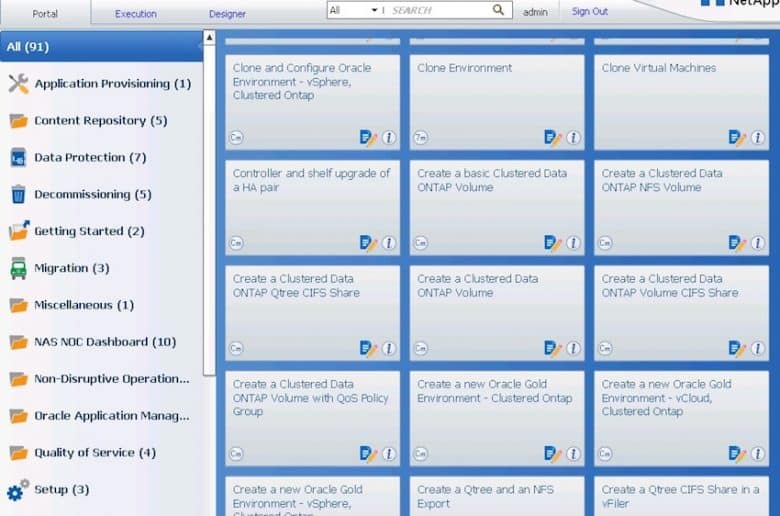Image resolution: width=780 pixels, height=516 pixels.
Task: View info for Clone and Configure Oracle Environment
Action: tap(389, 137)
